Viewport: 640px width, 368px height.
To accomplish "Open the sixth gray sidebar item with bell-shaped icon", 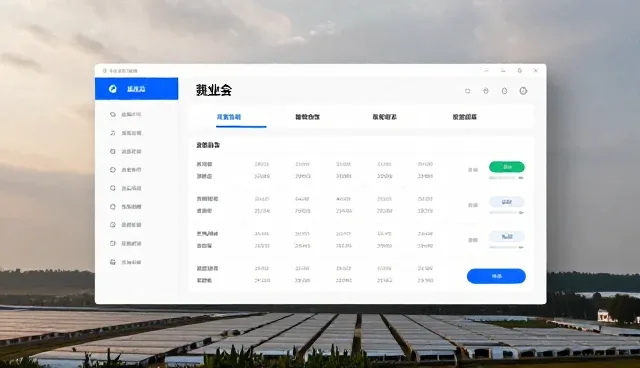I will click(126, 207).
